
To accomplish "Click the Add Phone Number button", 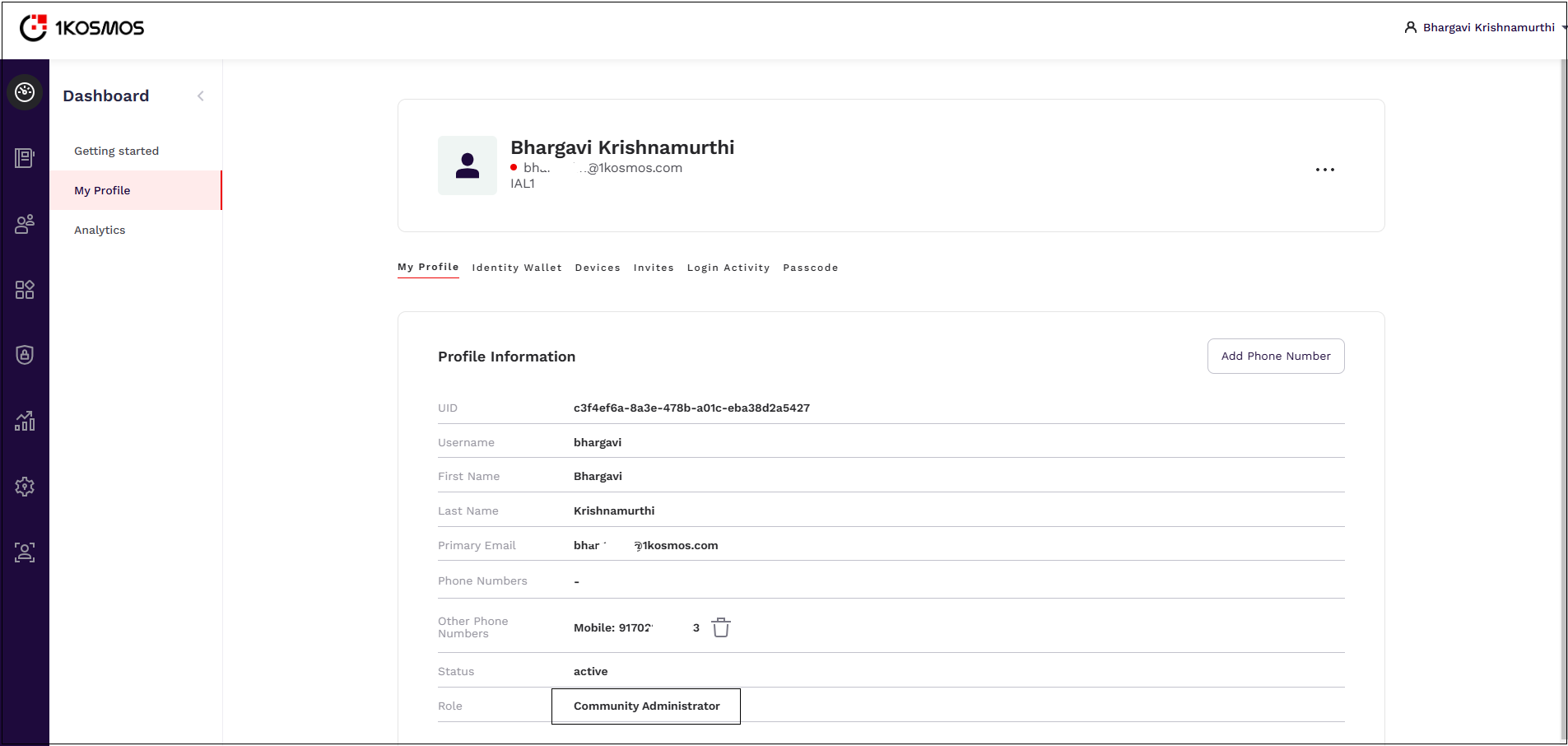I will pyautogui.click(x=1275, y=356).
